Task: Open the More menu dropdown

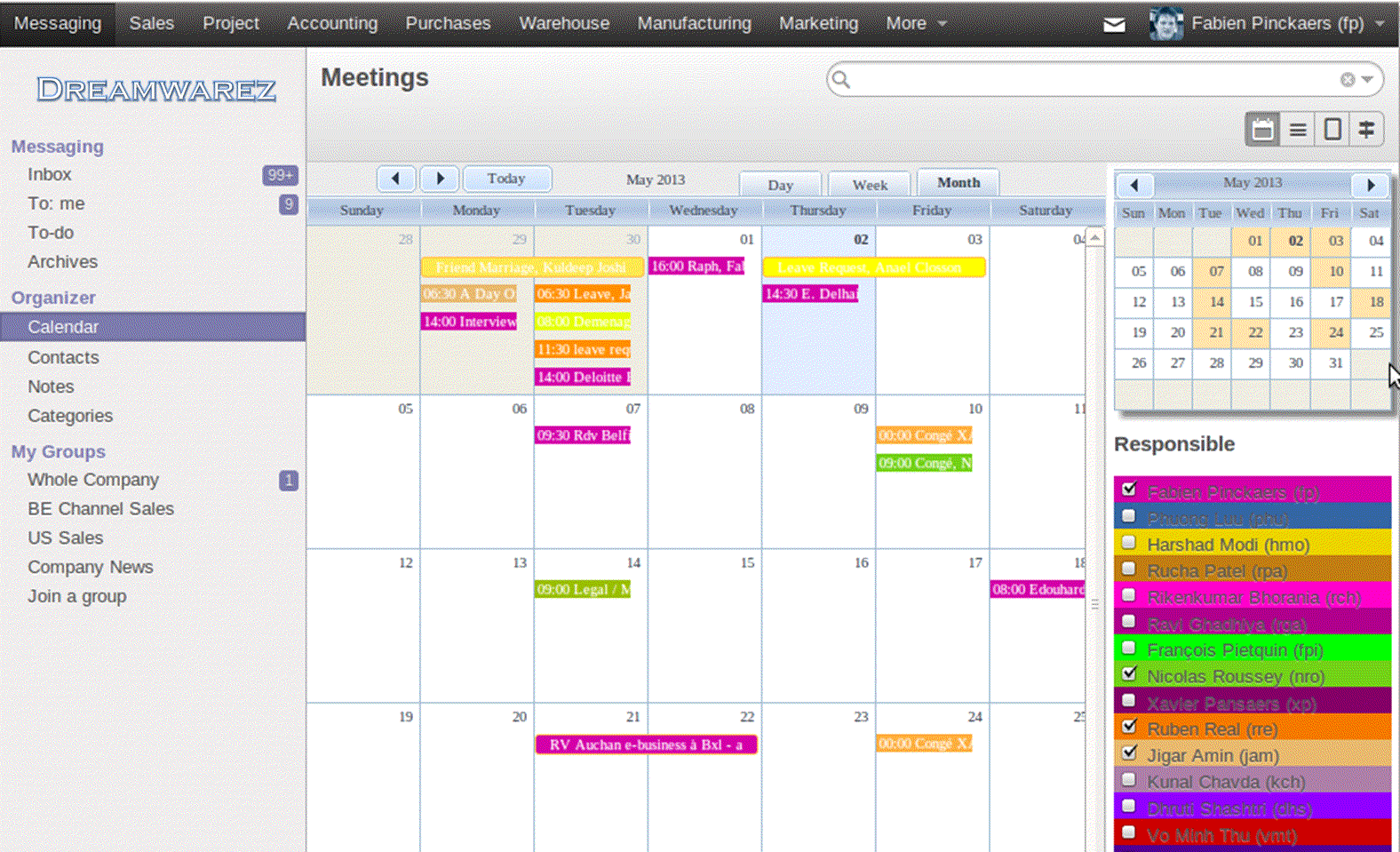Action: [x=917, y=24]
